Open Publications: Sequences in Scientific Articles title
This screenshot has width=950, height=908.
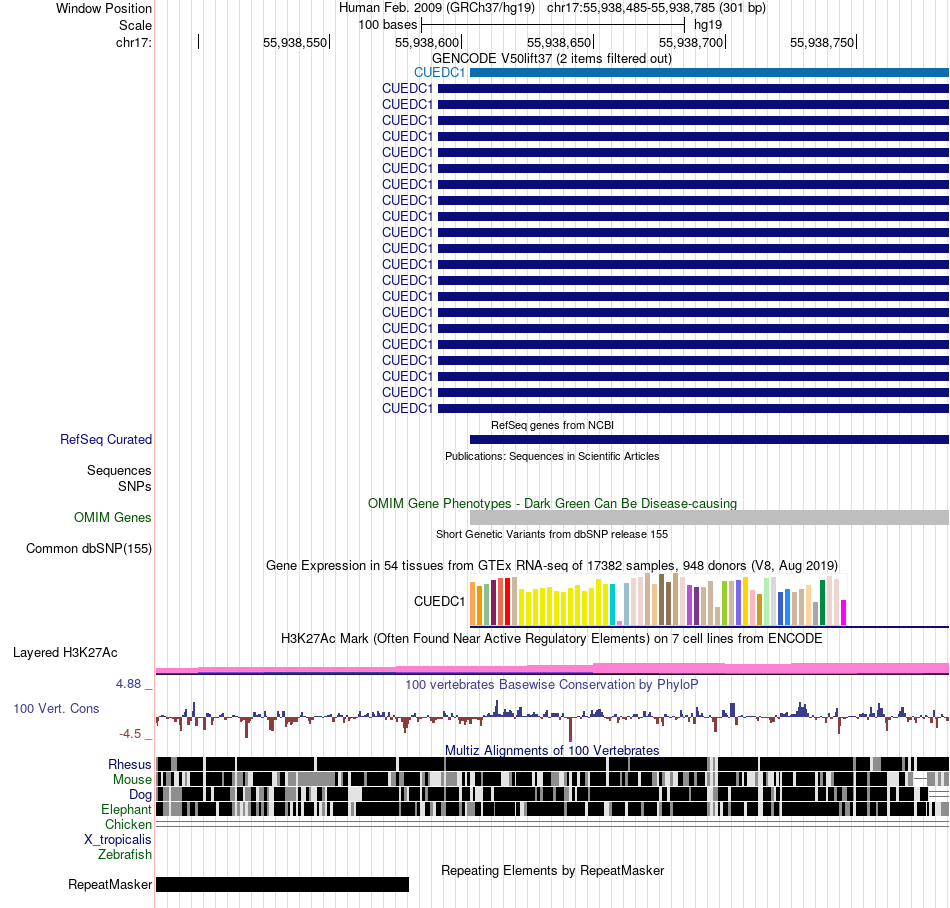(552, 456)
